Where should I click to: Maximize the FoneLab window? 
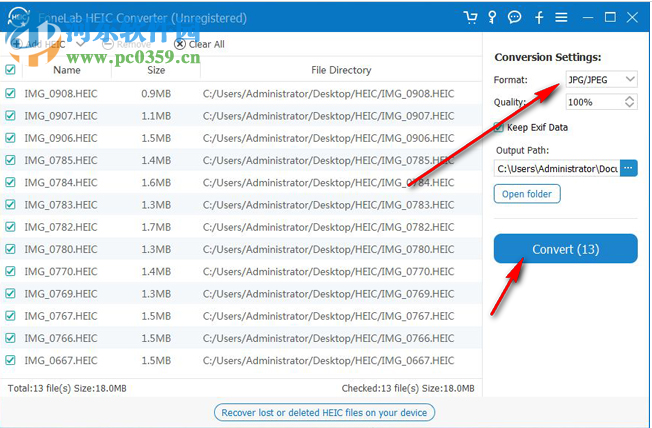[610, 17]
